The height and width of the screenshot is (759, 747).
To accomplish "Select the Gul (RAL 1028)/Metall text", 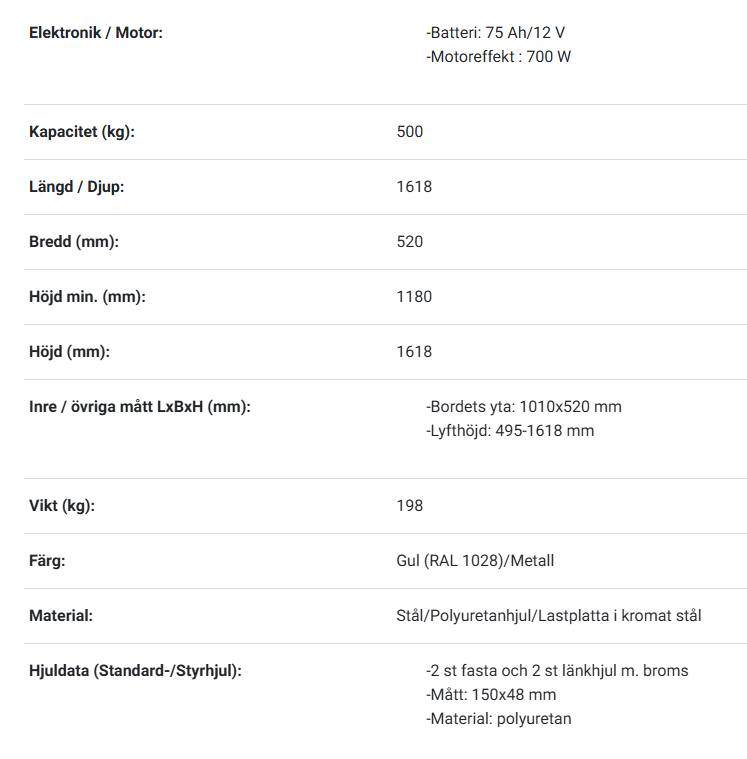I will pos(475,561).
